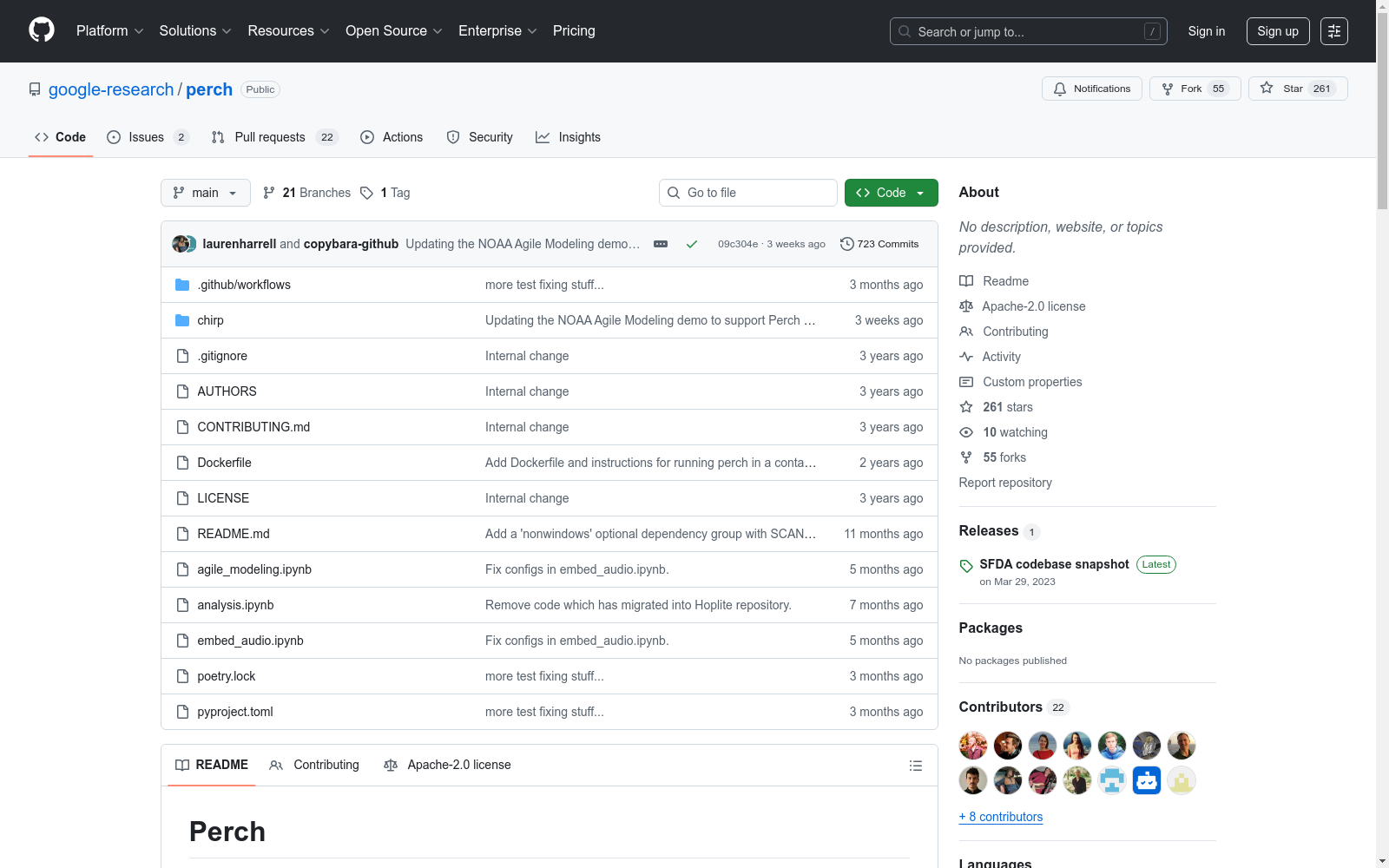Click the copybara-github author link

click(351, 244)
